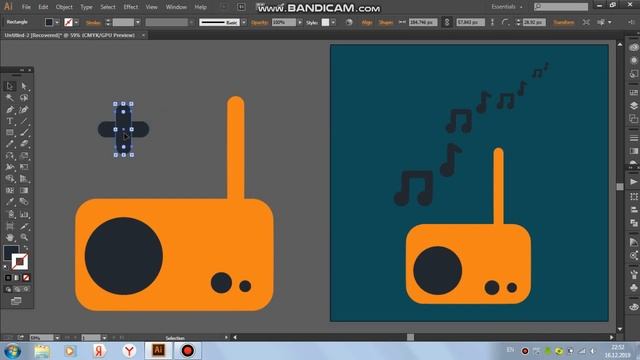Select the Column Graph tool
This screenshot has width=640, height=360.
(x=24, y=214)
